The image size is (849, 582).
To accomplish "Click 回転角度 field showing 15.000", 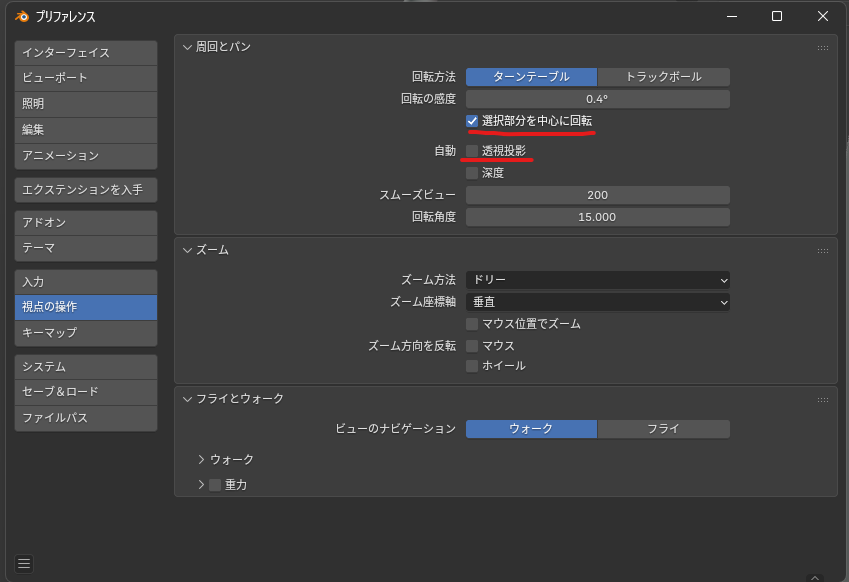I will click(x=598, y=217).
